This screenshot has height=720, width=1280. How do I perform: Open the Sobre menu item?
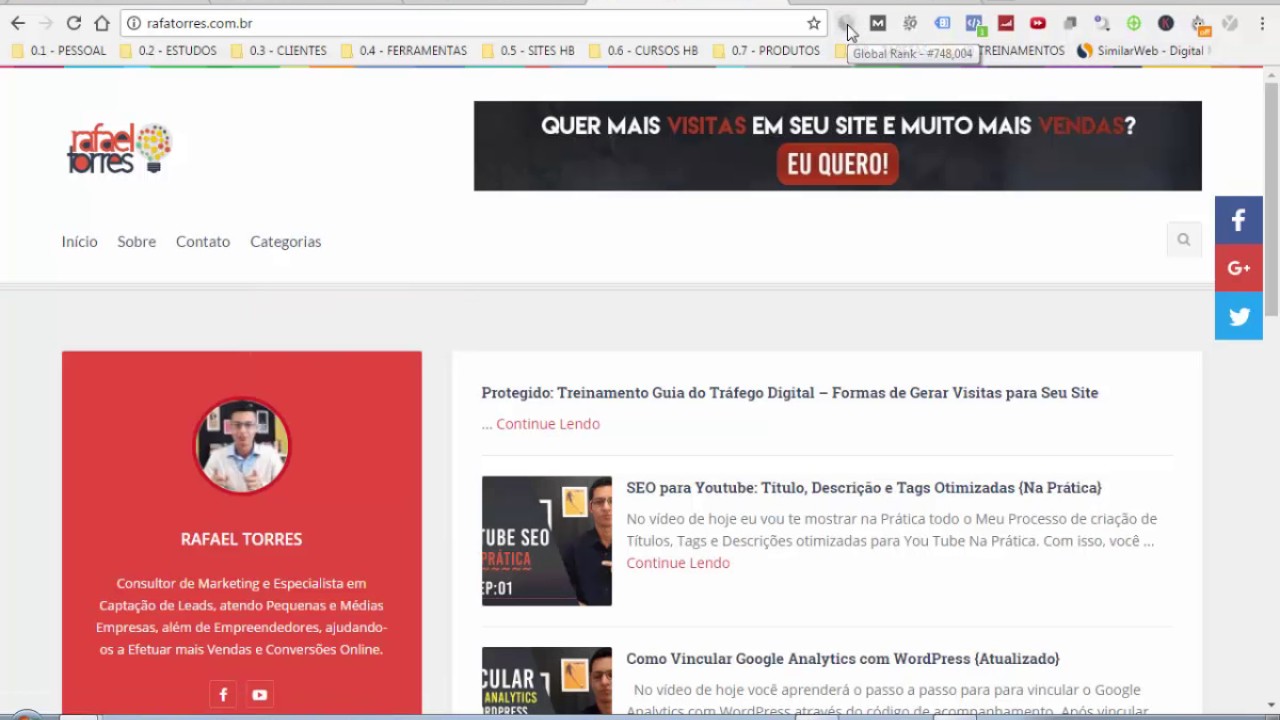[136, 241]
